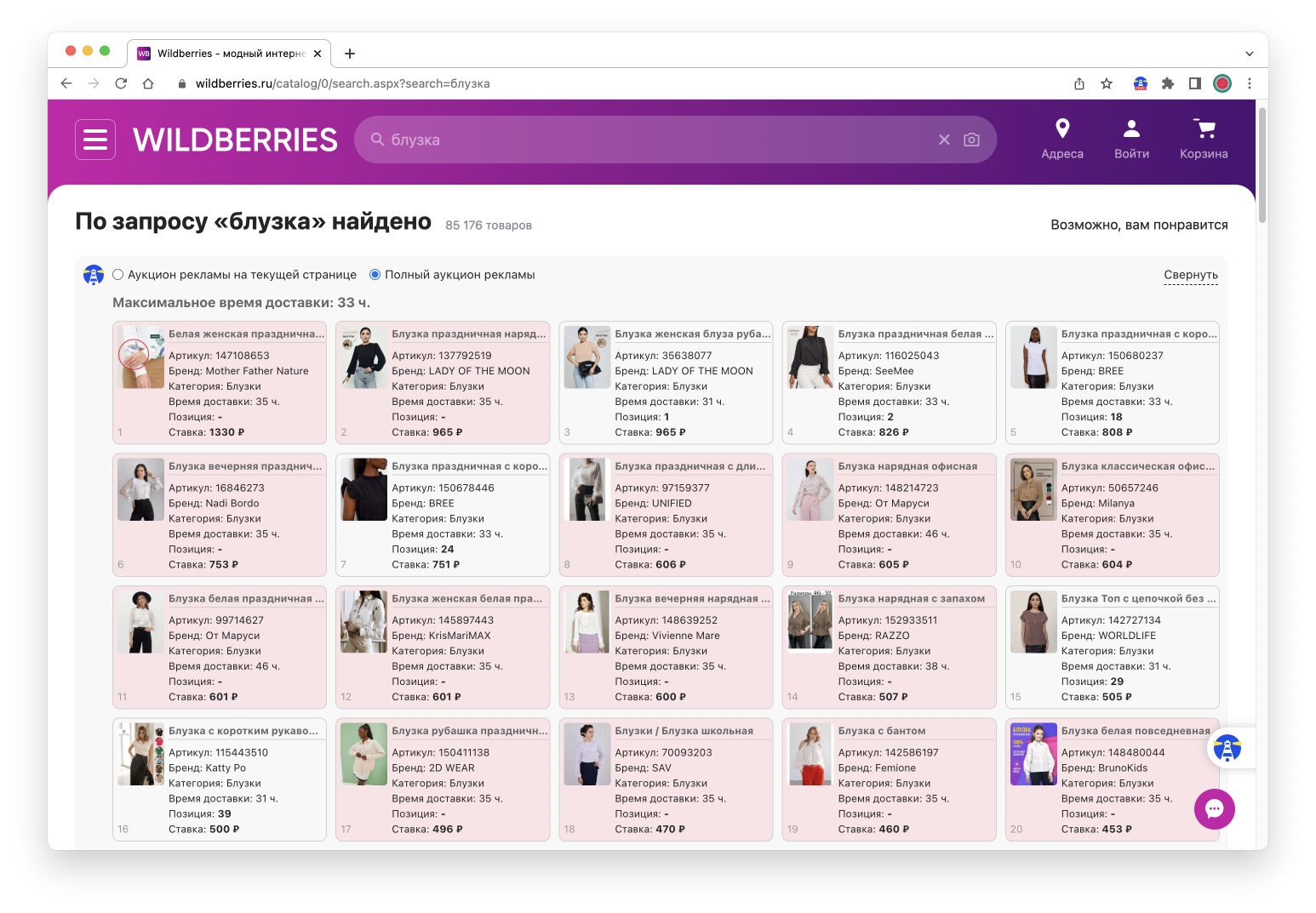
Task: Open Белая женская праздничная listing title
Action: point(247,334)
